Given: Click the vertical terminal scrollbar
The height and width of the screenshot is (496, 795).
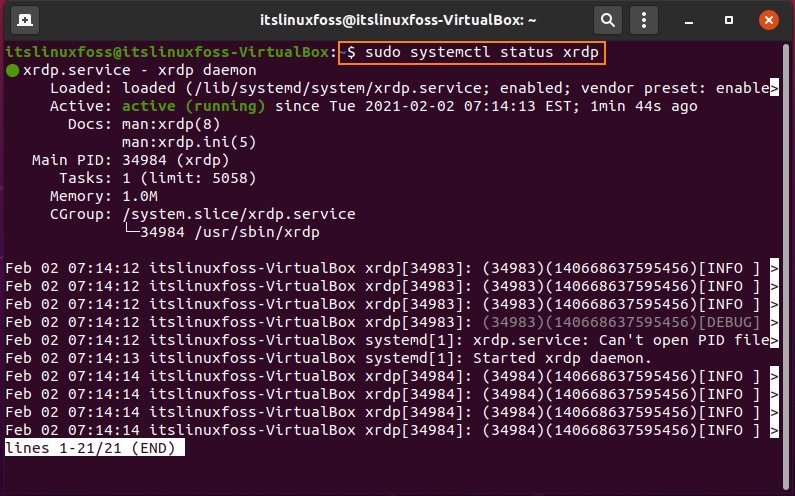Looking at the screenshot, I should [786, 264].
